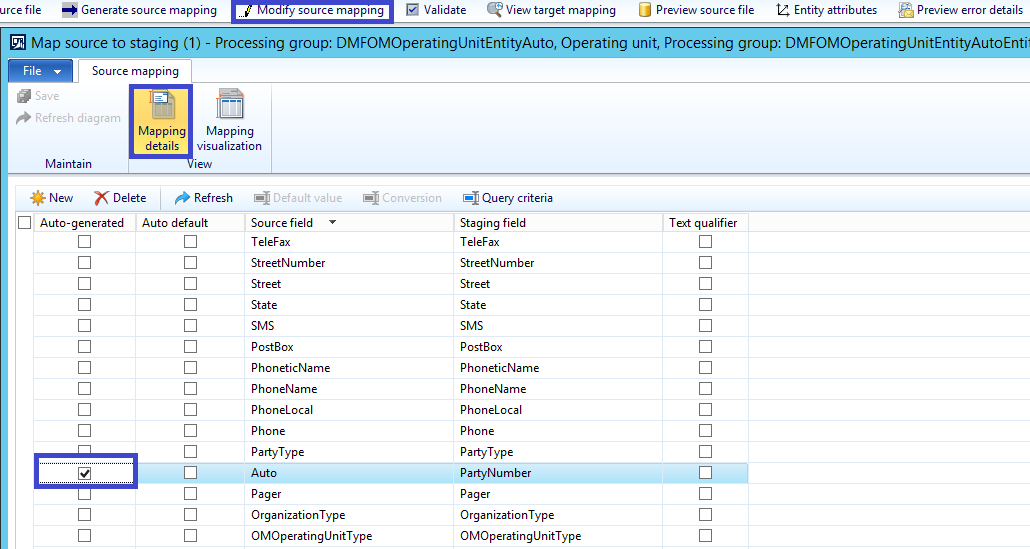Uncheck Auto-generated for PartyNumber row
This screenshot has height=549, width=1030.
[x=85, y=473]
